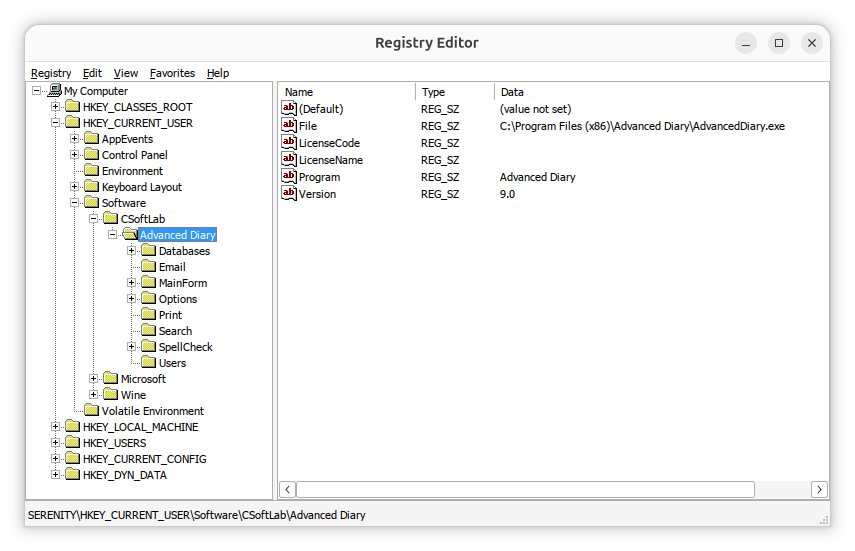Click the Environment folder icon

(92, 170)
